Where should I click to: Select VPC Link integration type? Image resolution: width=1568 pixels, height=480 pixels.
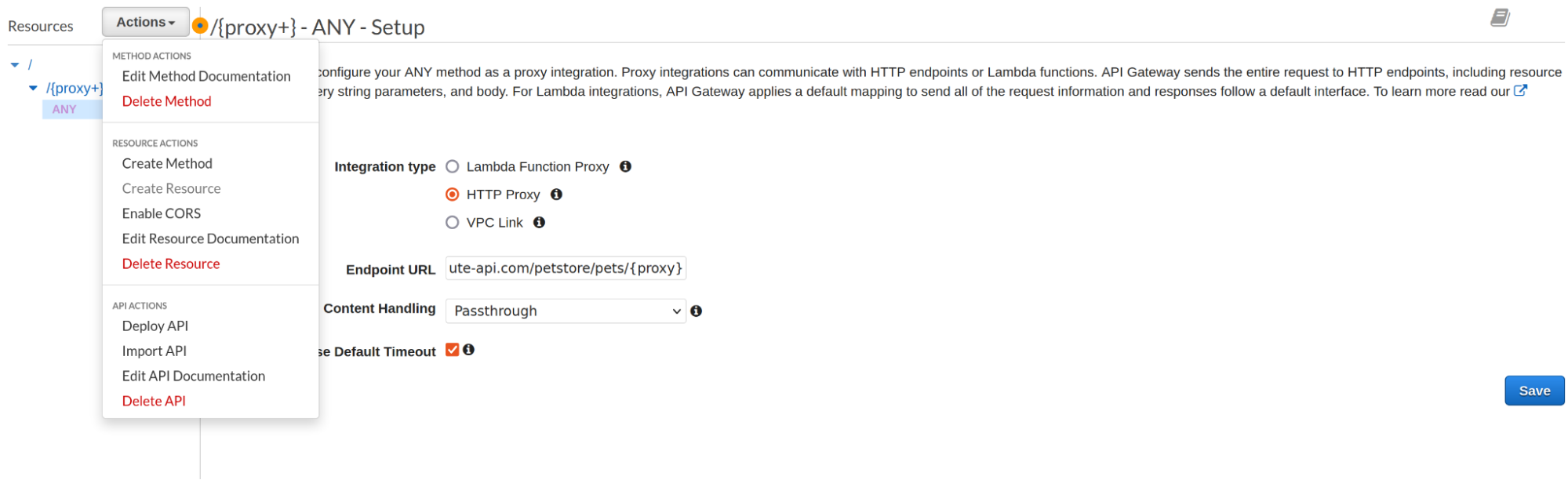(x=453, y=223)
